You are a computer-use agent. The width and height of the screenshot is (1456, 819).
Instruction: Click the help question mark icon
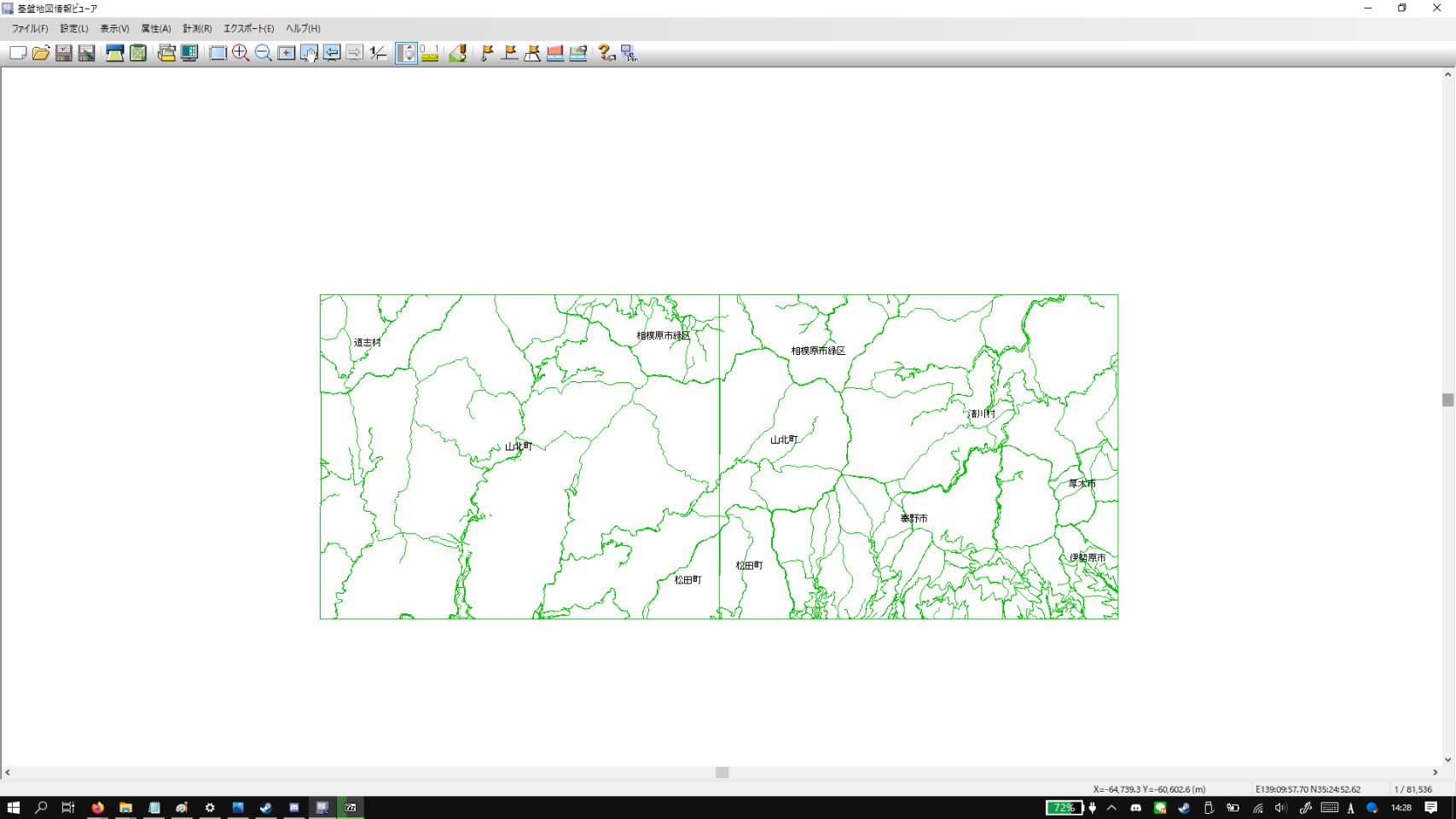click(x=606, y=53)
